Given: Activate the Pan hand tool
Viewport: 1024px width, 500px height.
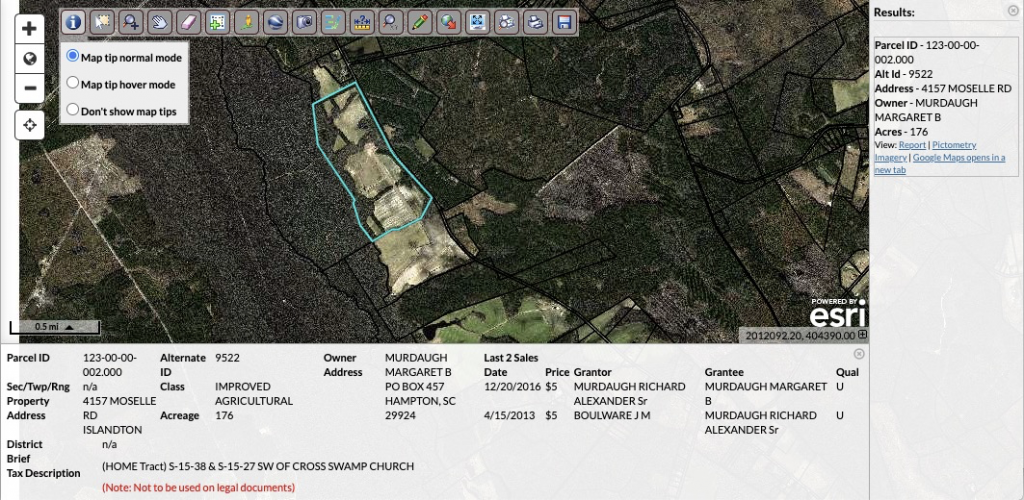Looking at the screenshot, I should [159, 21].
